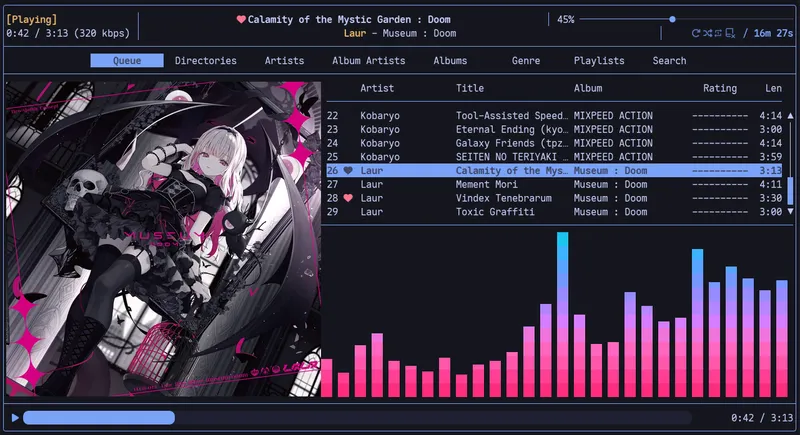The width and height of the screenshot is (800, 435).
Task: Select the Vindex Tenebrarum title
Action: click(504, 198)
